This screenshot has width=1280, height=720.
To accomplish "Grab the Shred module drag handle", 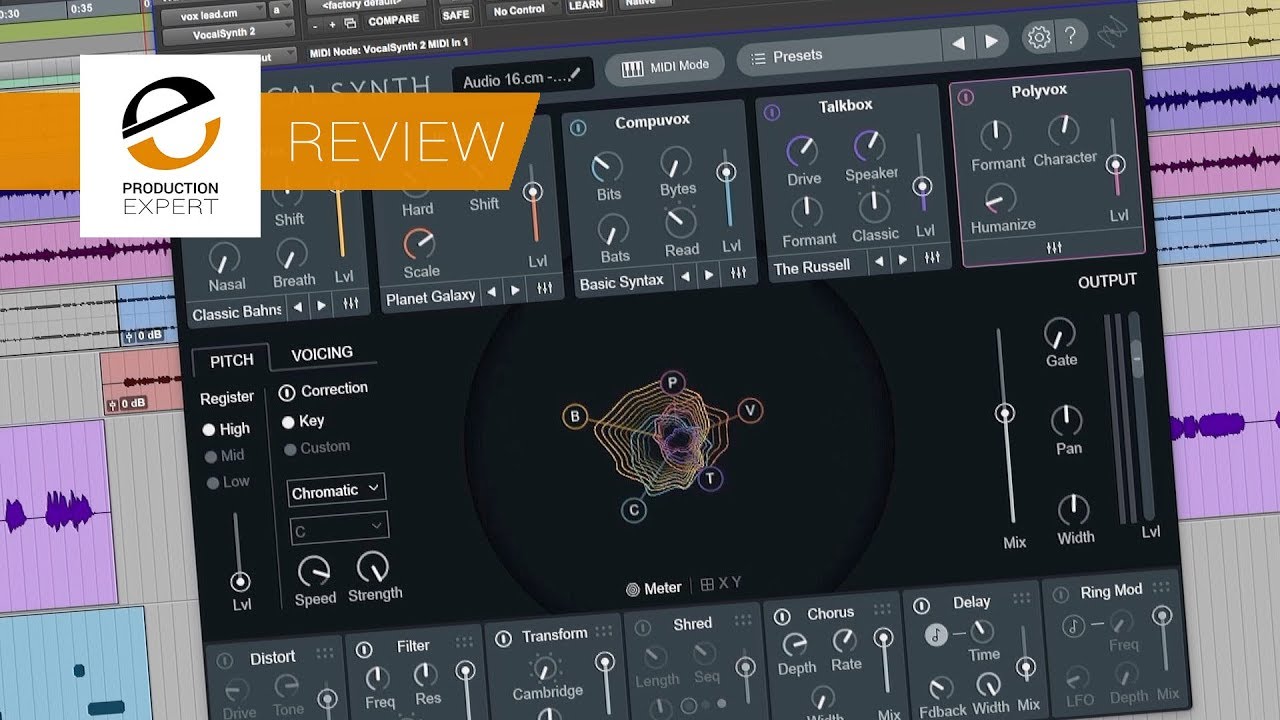I will tap(745, 621).
